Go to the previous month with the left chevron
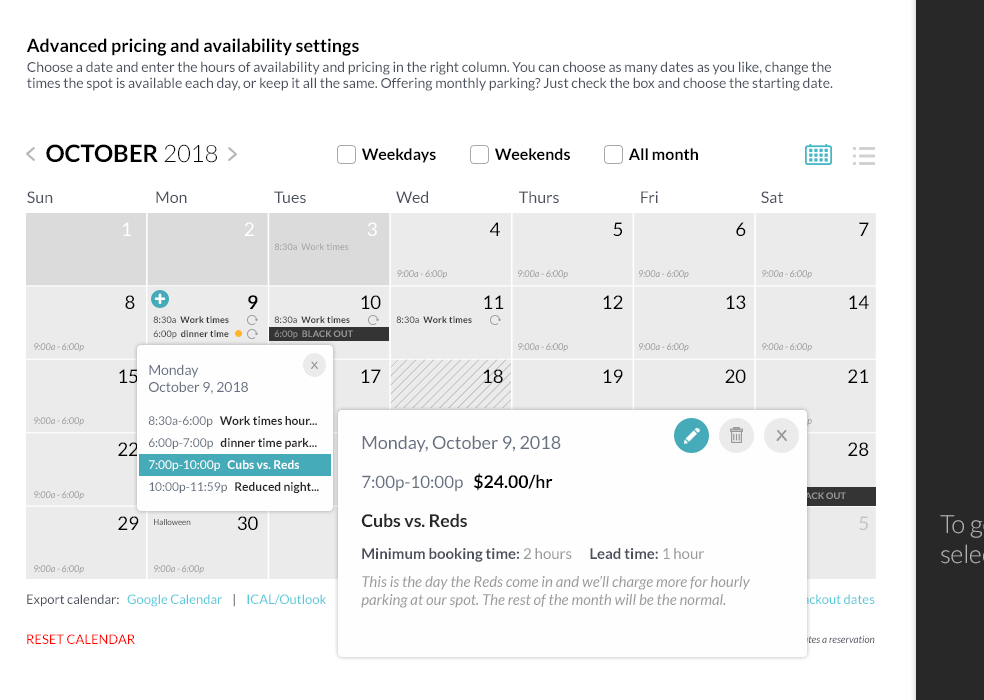Screen dimensions: 984x700 30,154
